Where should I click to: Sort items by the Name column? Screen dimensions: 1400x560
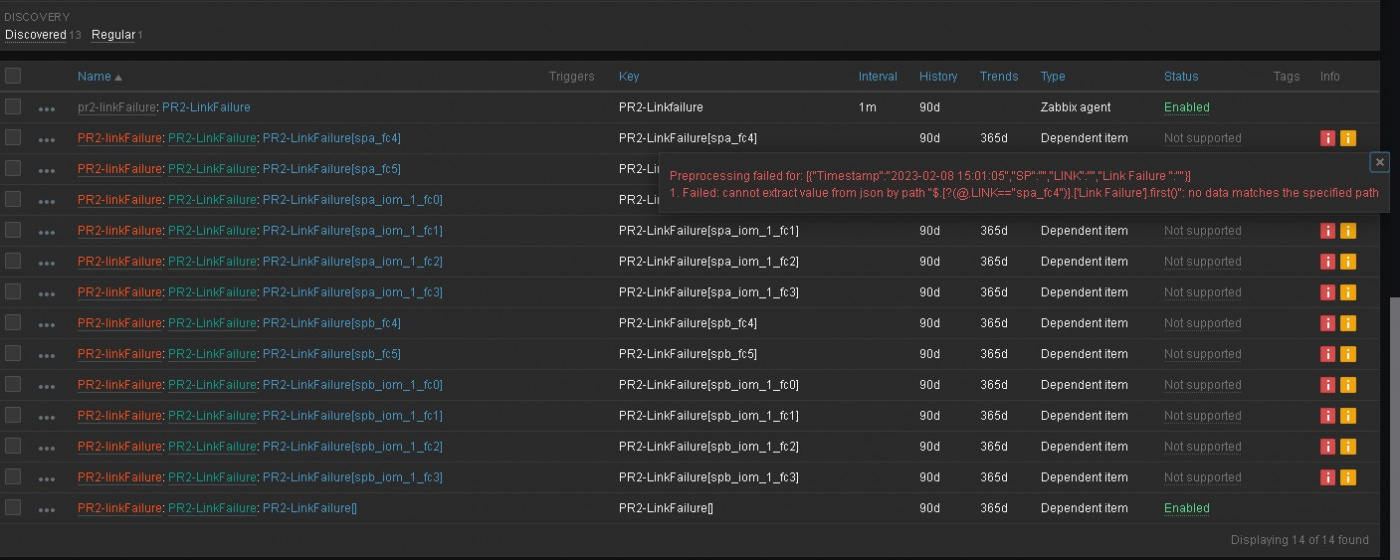94,77
